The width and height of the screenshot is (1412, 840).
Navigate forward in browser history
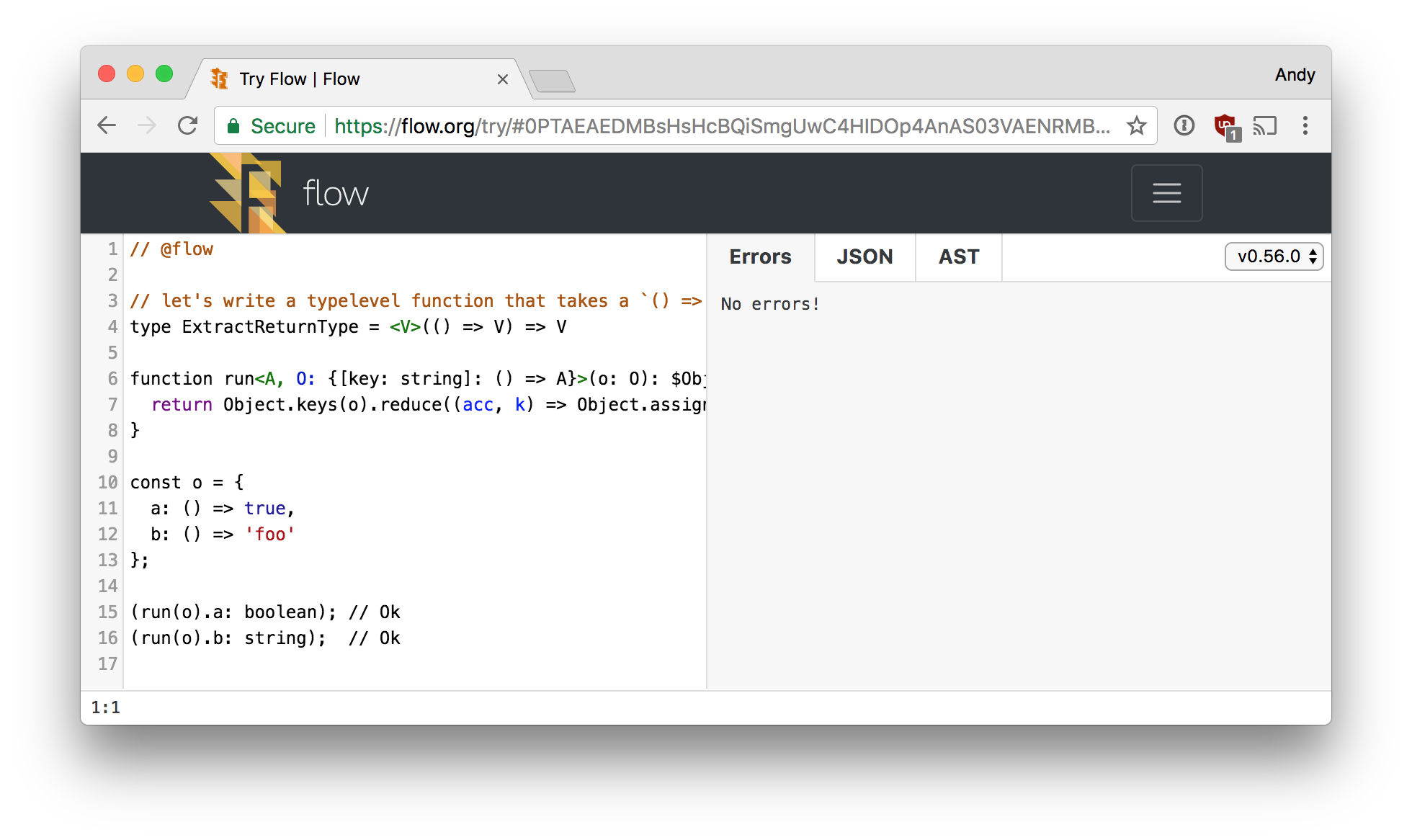147,125
